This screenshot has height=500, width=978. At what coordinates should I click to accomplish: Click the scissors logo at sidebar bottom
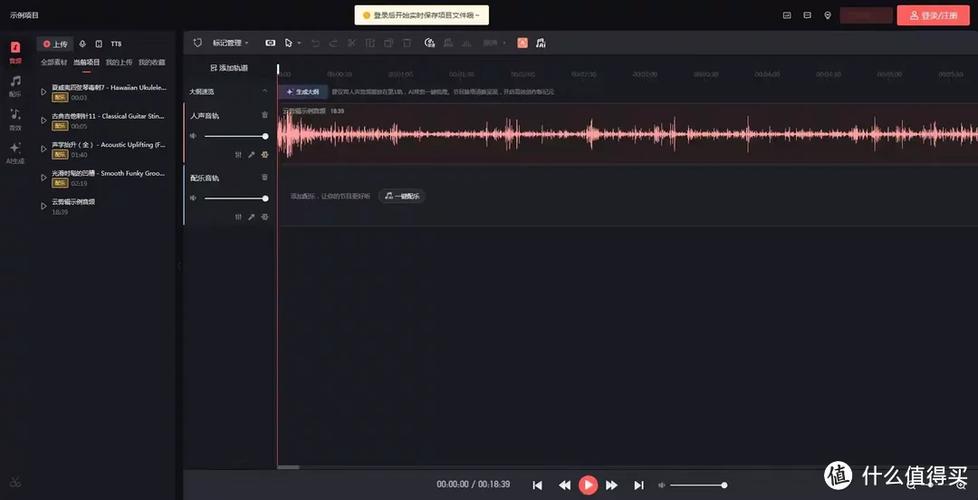(x=16, y=483)
